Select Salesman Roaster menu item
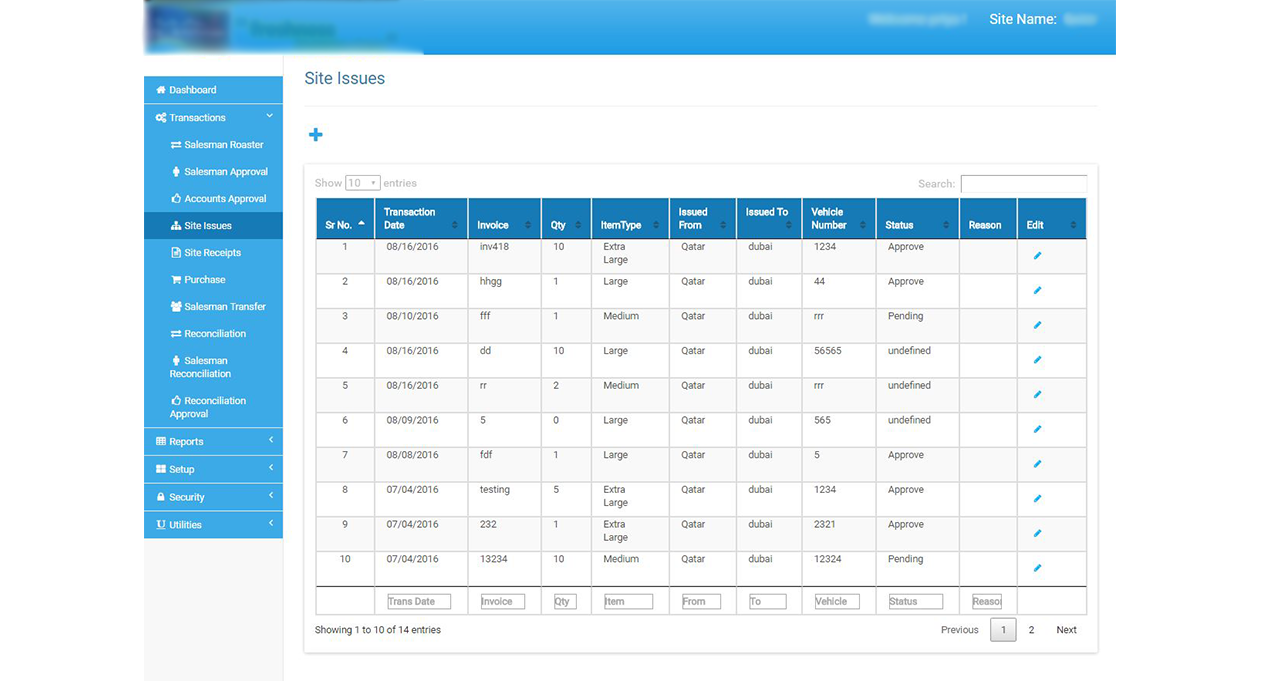Image resolution: width=1261 pixels, height=681 pixels. click(223, 145)
